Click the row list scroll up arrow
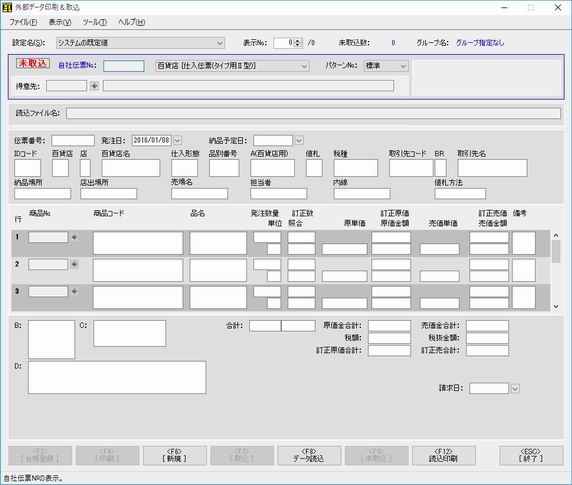 556,236
